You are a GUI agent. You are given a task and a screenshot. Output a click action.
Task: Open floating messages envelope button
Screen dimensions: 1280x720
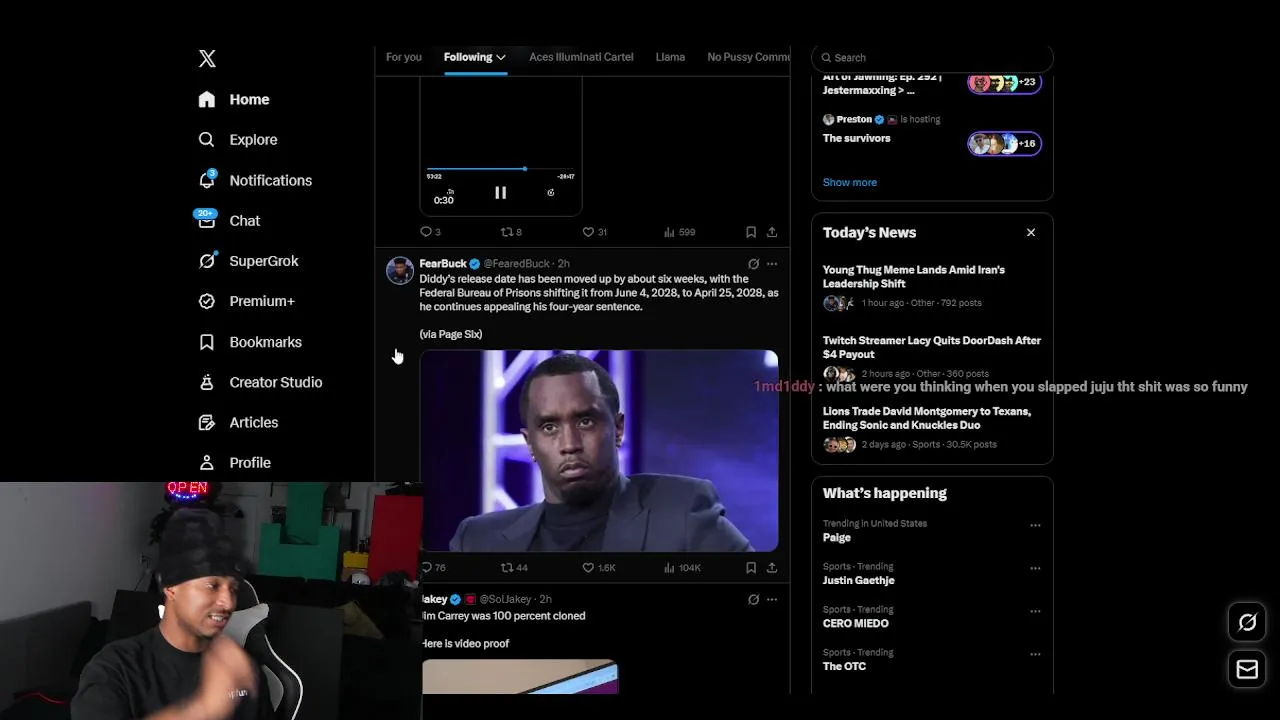(x=1247, y=670)
